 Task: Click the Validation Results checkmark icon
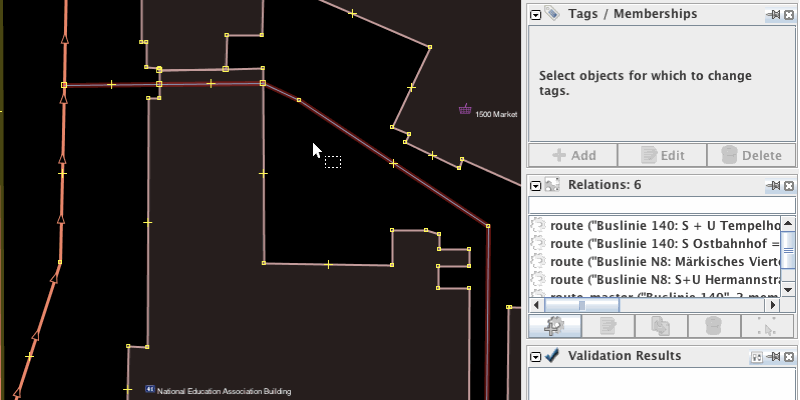tap(552, 356)
